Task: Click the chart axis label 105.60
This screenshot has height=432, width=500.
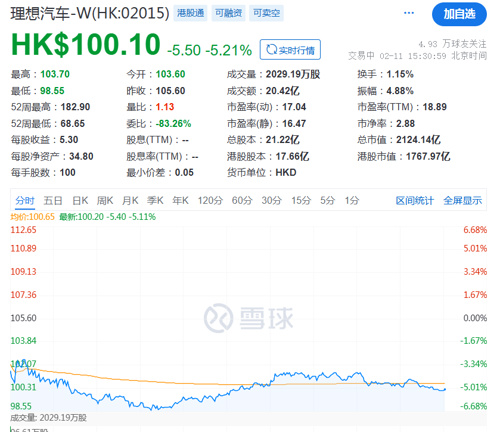Action: (x=23, y=318)
